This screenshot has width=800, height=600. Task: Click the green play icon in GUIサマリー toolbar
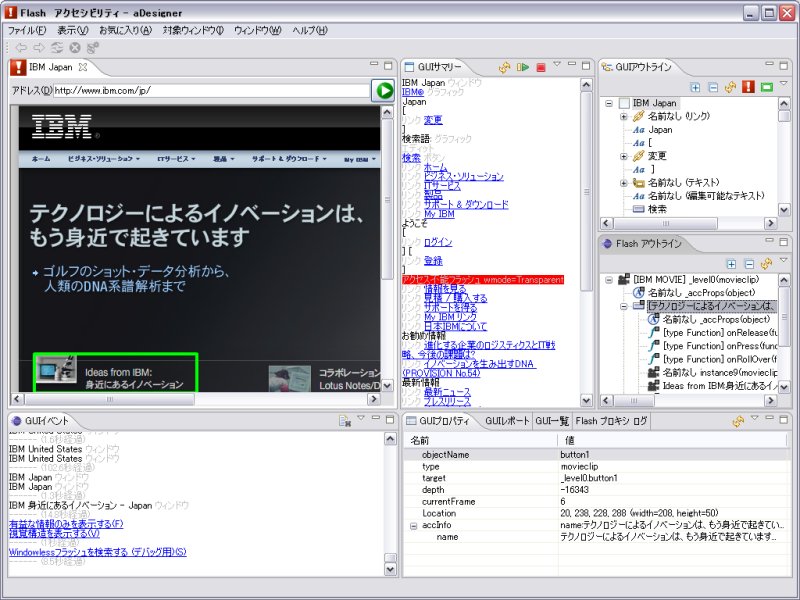point(522,67)
